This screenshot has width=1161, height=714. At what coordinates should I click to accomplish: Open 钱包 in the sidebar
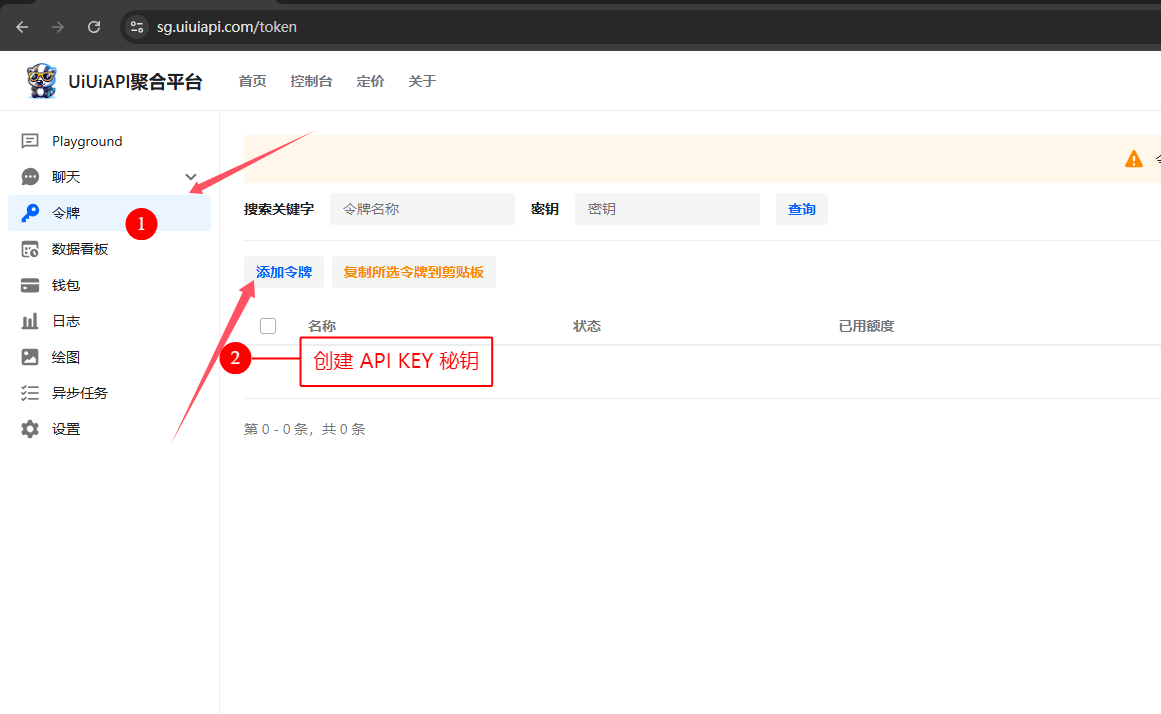[x=110, y=285]
